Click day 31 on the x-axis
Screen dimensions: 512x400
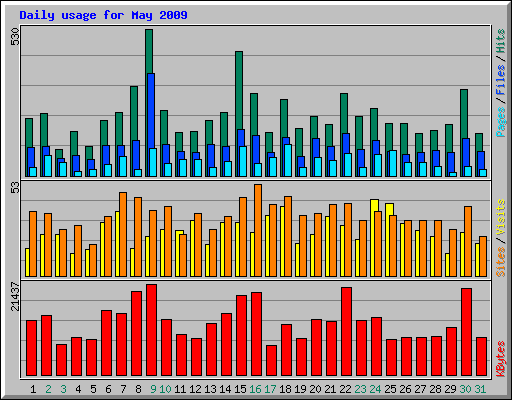tap(480, 389)
